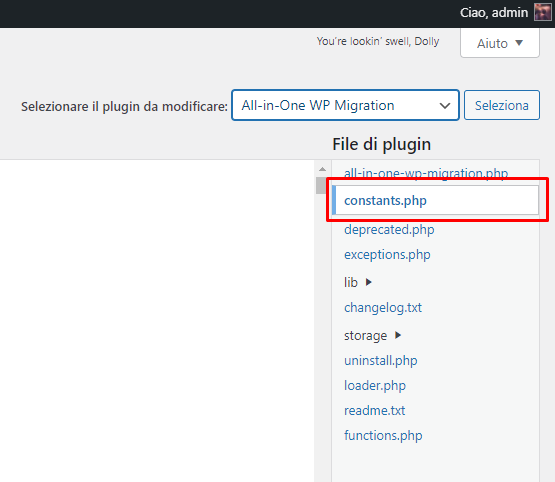Open uninstall.php file
The image size is (555, 482).
point(381,361)
